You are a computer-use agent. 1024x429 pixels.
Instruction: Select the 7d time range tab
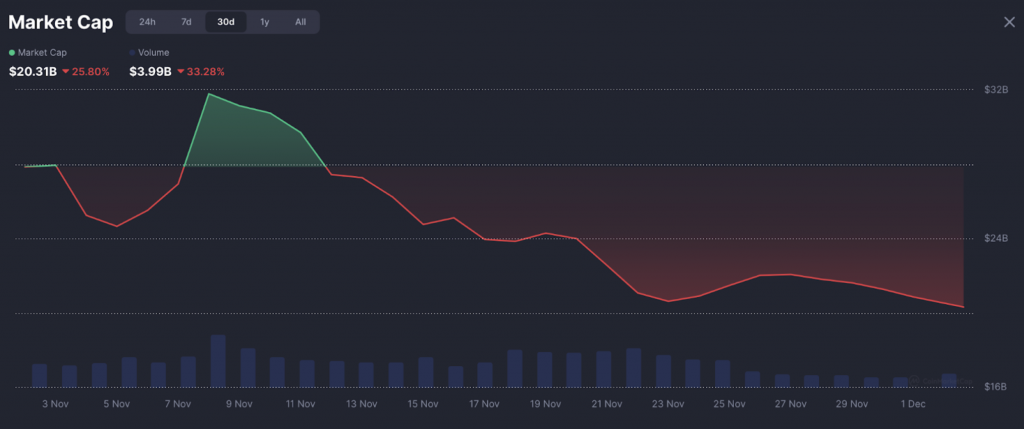click(186, 22)
